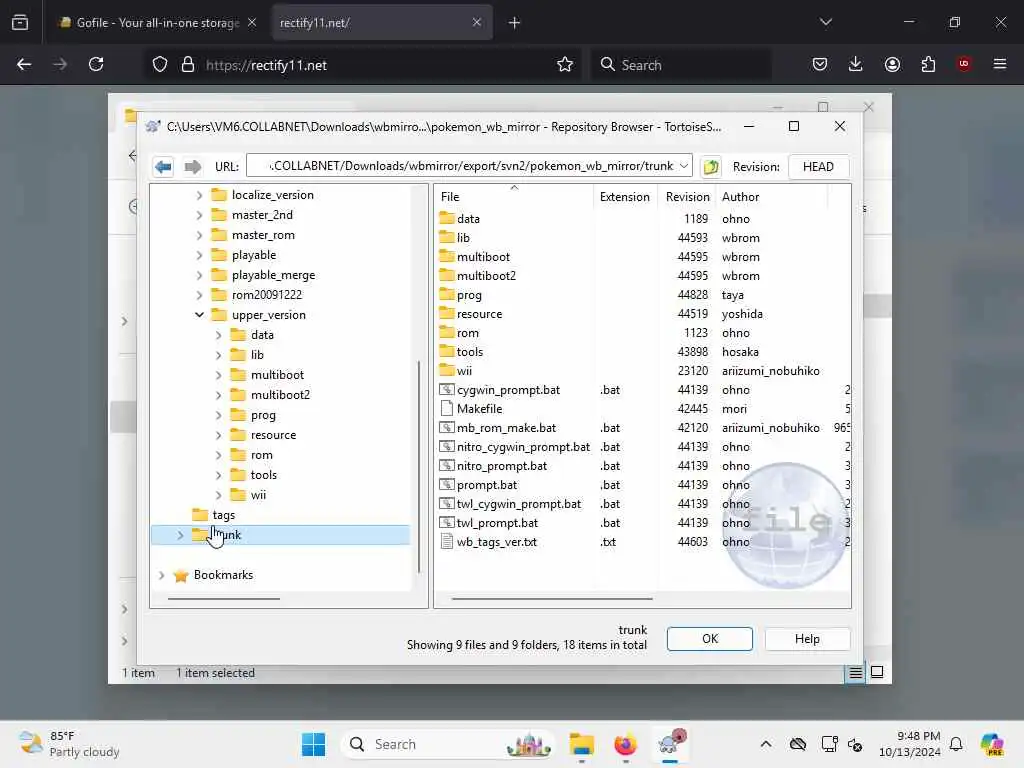Click the Firefox search box

pyautogui.click(x=682, y=65)
